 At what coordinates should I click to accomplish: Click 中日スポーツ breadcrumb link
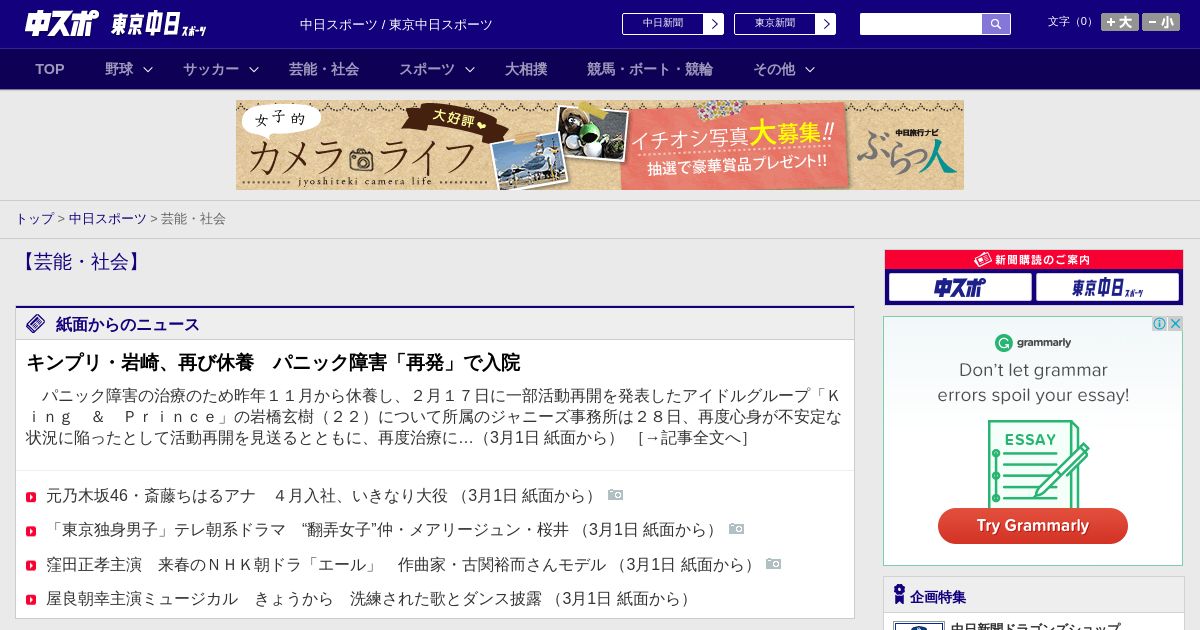107,218
